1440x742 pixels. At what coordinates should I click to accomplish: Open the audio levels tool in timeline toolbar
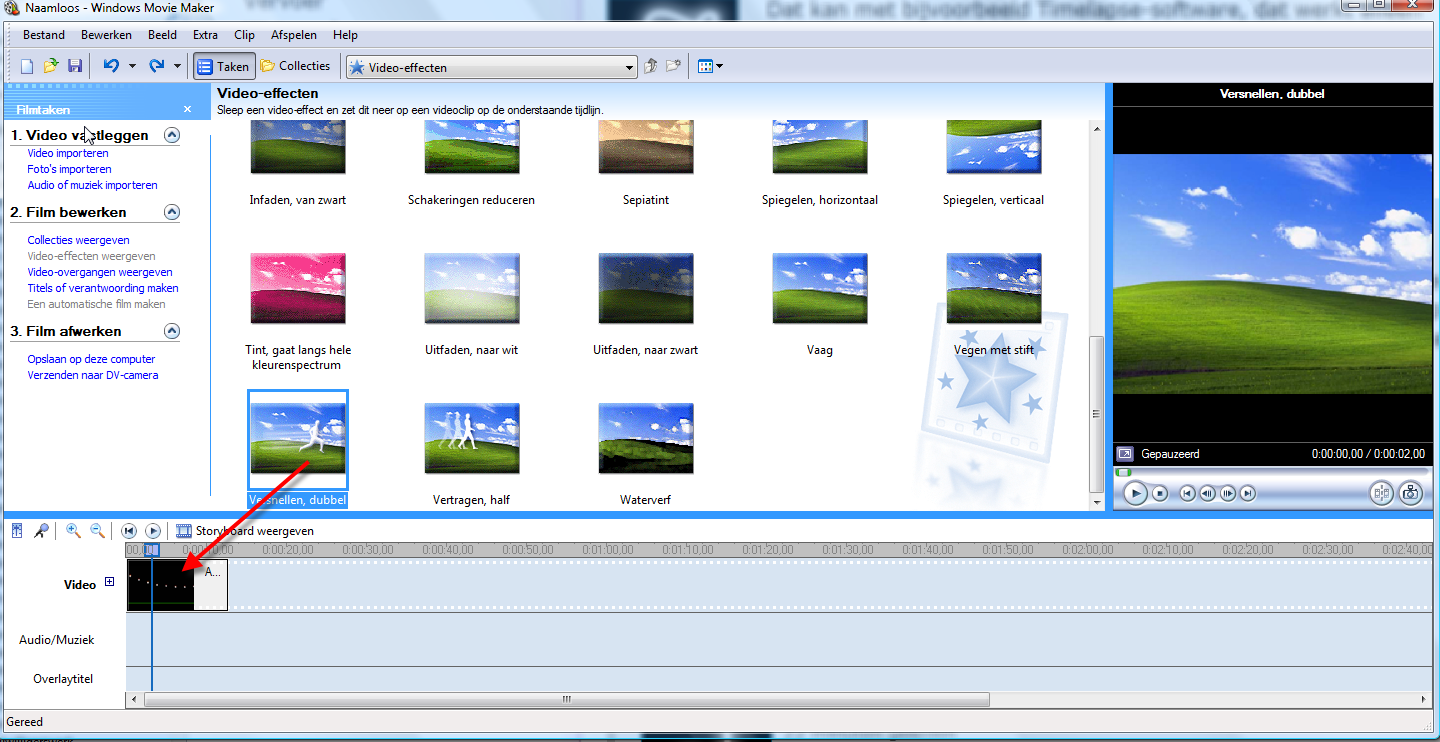tap(17, 531)
